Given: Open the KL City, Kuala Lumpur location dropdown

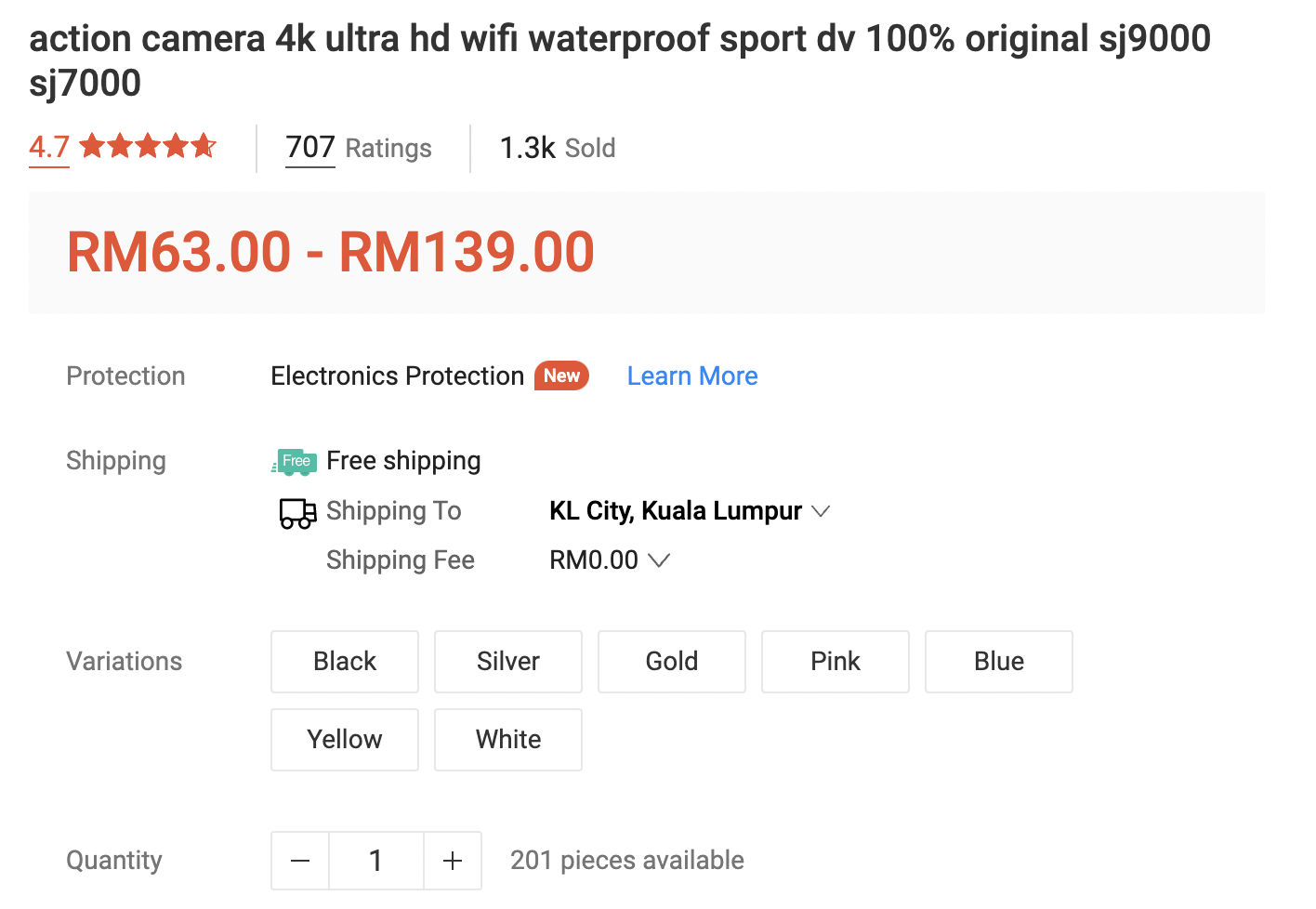Looking at the screenshot, I should pos(689,511).
